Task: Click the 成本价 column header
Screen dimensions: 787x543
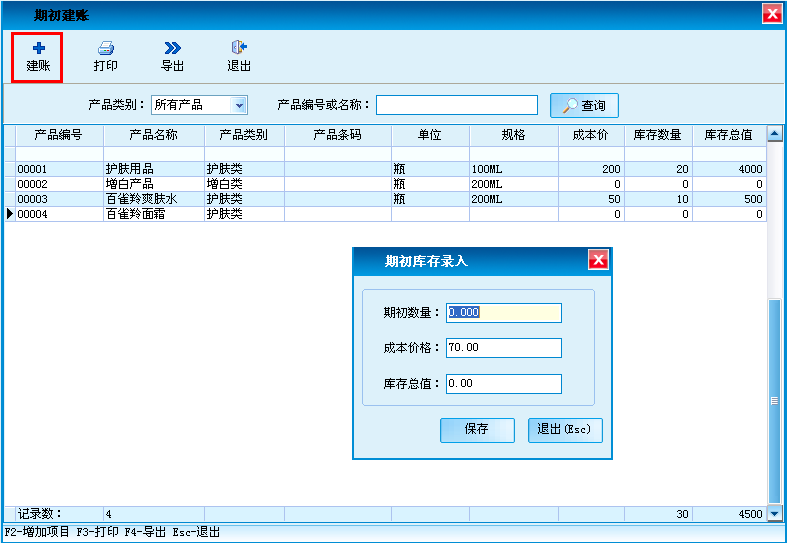Action: 590,134
